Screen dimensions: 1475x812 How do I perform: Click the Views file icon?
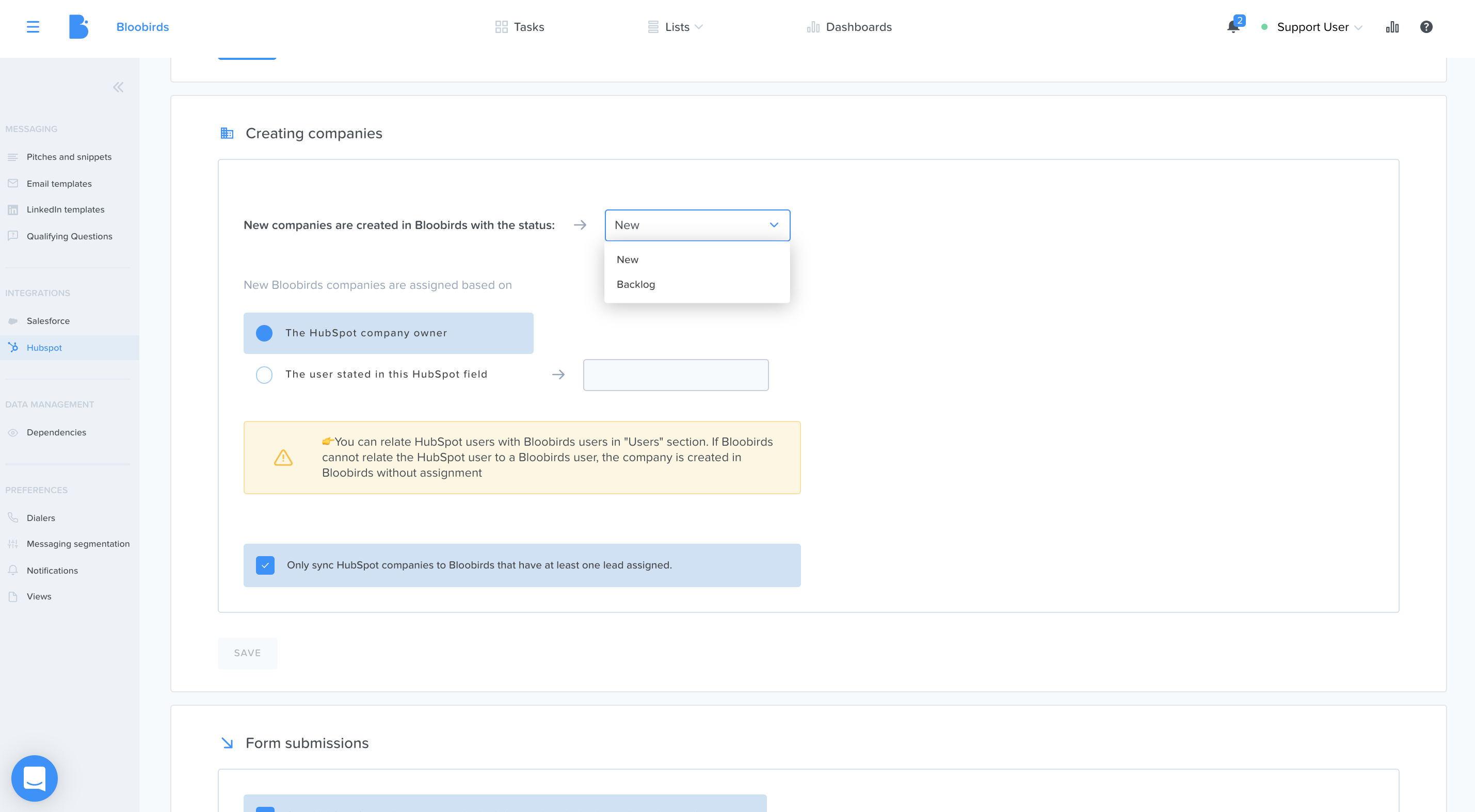(x=12, y=596)
